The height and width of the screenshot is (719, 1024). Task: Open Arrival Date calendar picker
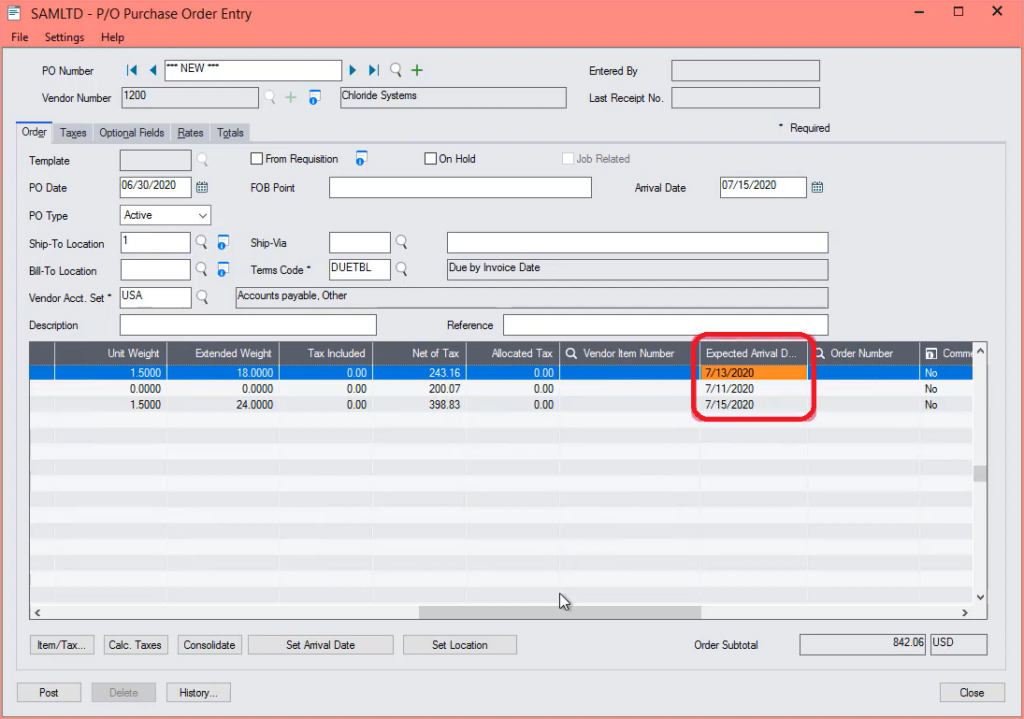click(817, 187)
